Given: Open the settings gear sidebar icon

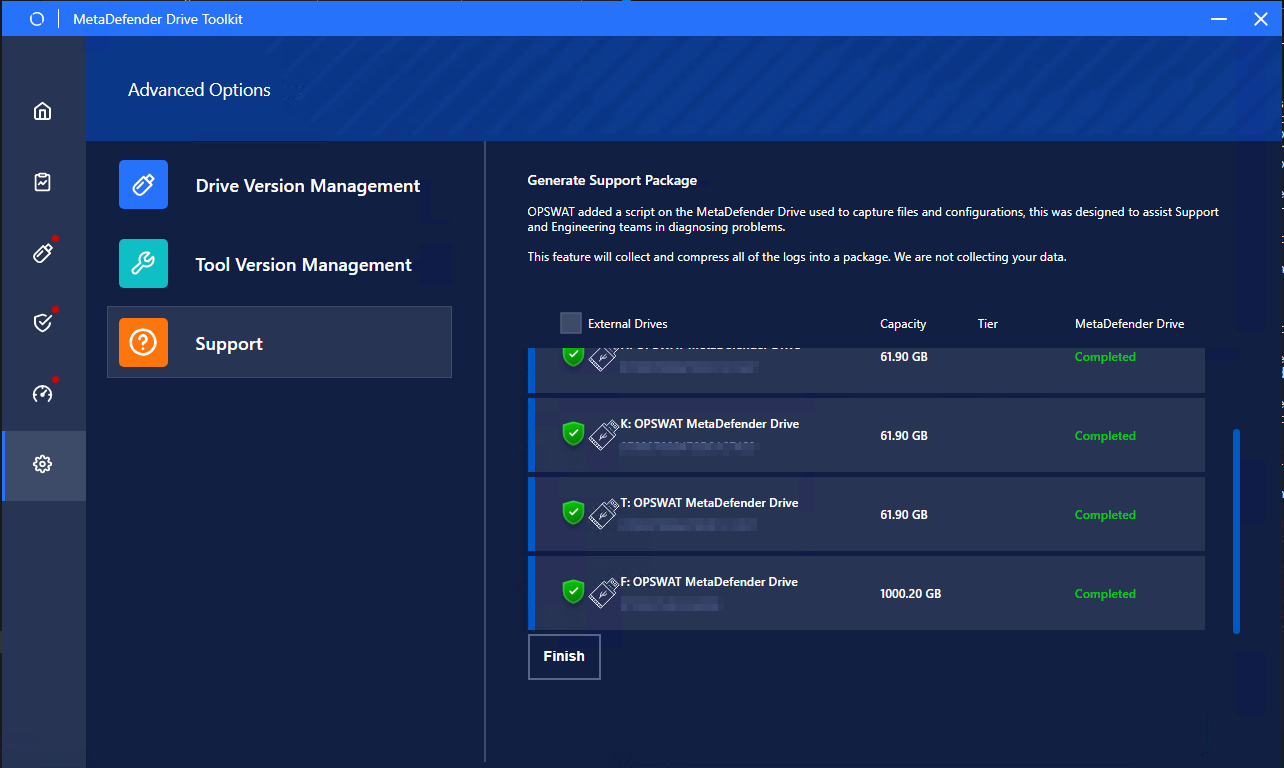Looking at the screenshot, I should pos(42,464).
